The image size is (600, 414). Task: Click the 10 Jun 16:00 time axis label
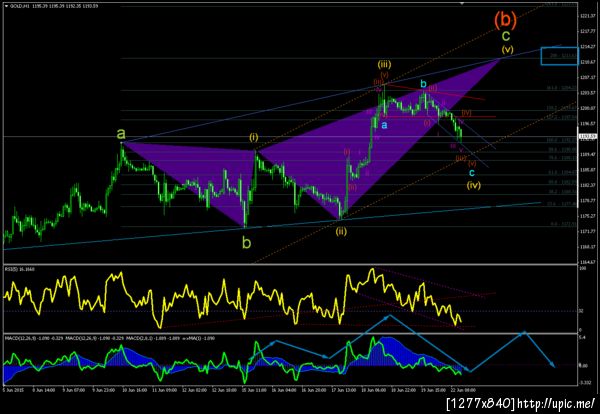pos(136,390)
